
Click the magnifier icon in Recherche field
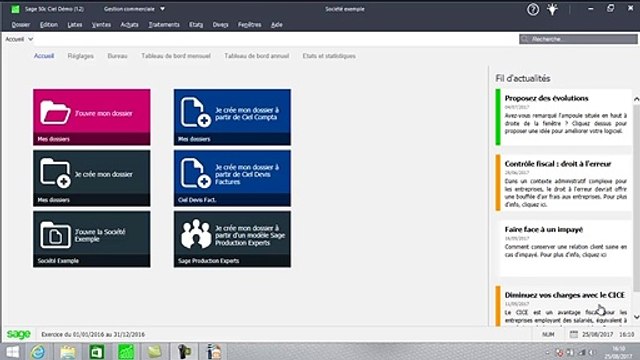point(525,39)
